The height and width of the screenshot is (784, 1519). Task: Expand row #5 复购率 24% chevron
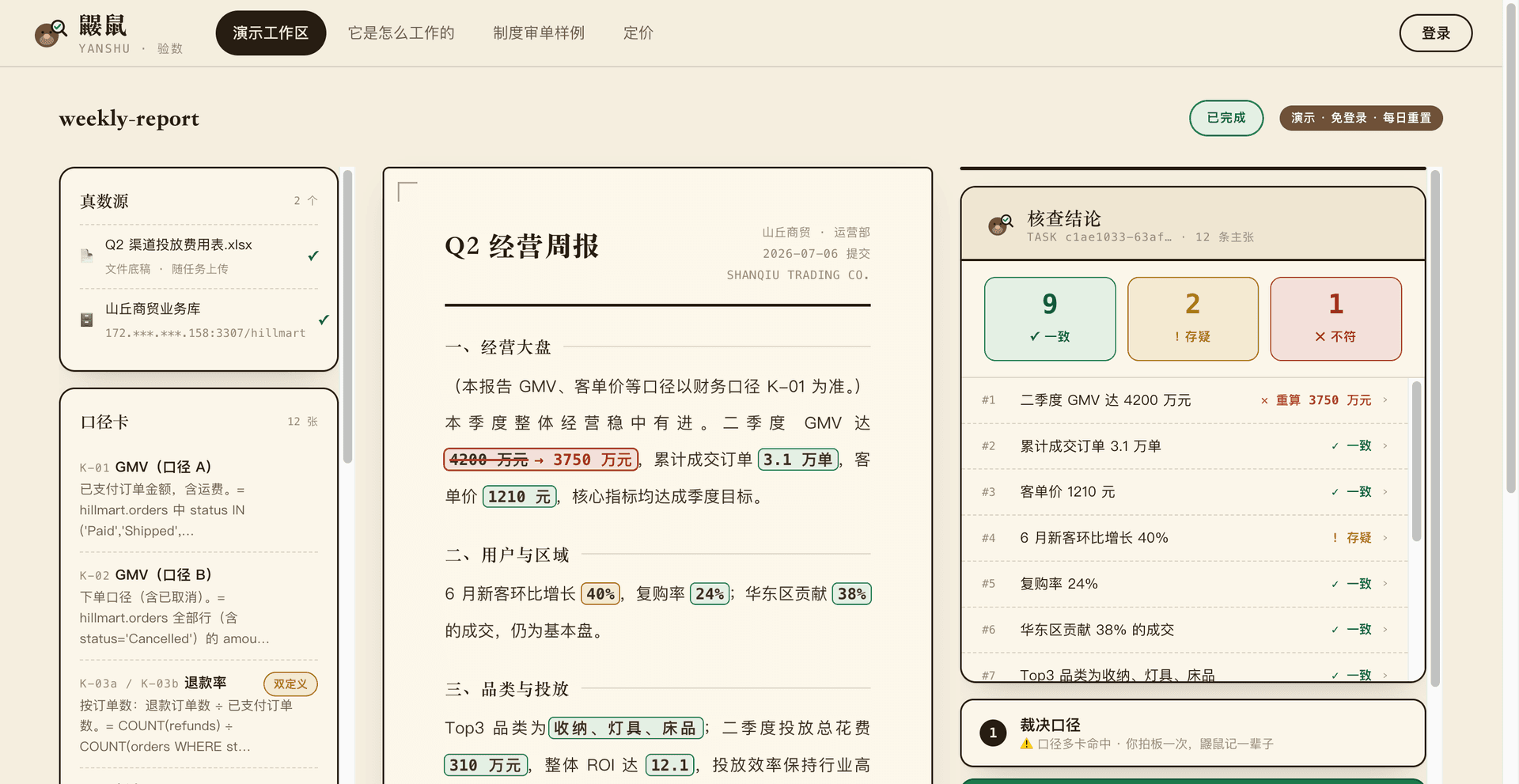(x=1385, y=584)
